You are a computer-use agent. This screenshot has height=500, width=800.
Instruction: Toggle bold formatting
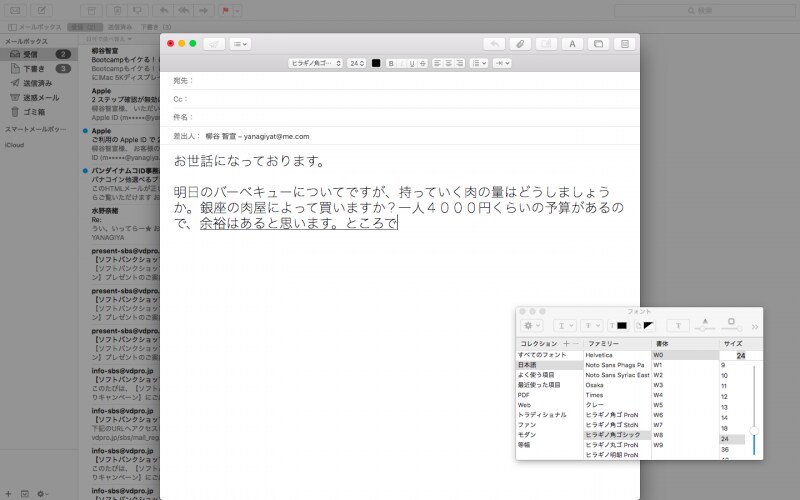pyautogui.click(x=391, y=63)
